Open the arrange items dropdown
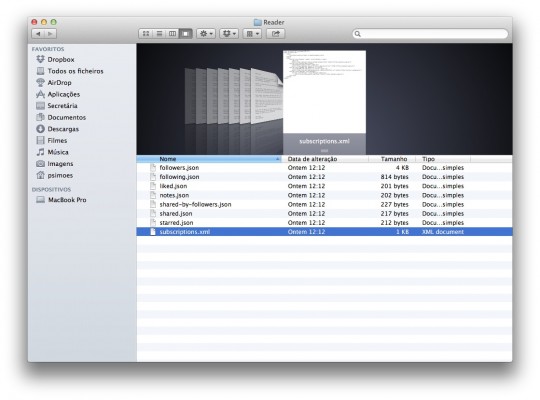The image size is (540, 400). (252, 33)
